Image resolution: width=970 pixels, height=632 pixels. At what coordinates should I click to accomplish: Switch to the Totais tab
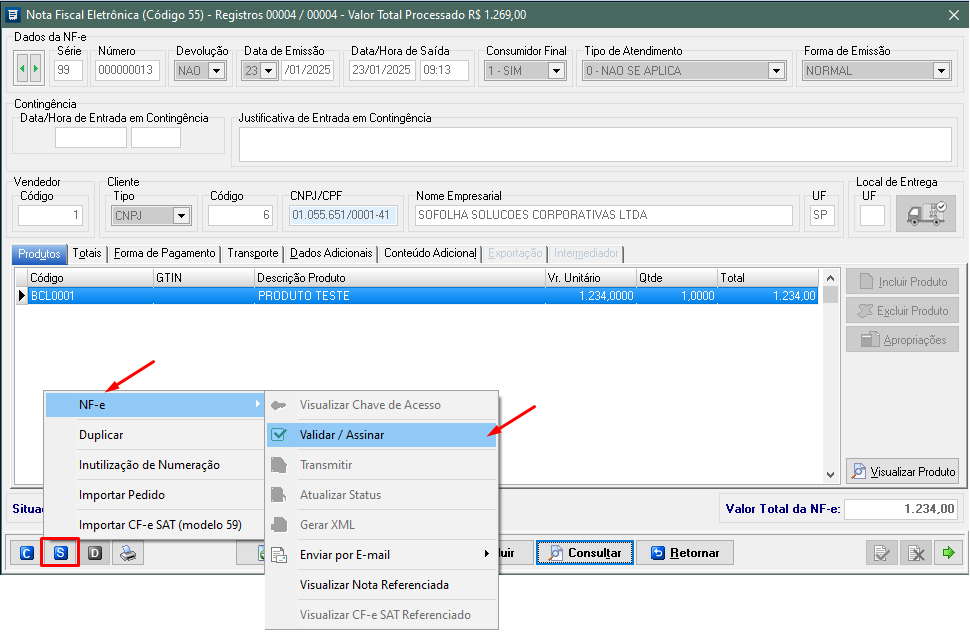[87, 253]
